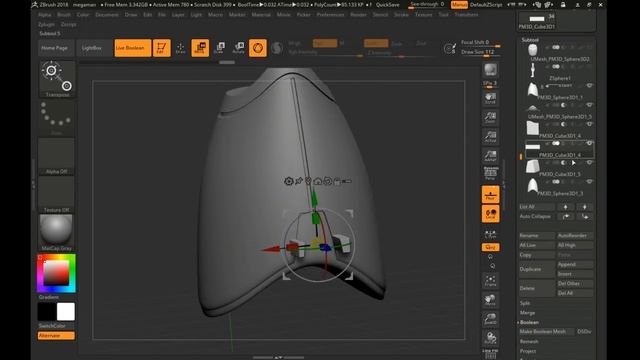
Task: Open the MatCap Gray material picker
Action: [56, 233]
